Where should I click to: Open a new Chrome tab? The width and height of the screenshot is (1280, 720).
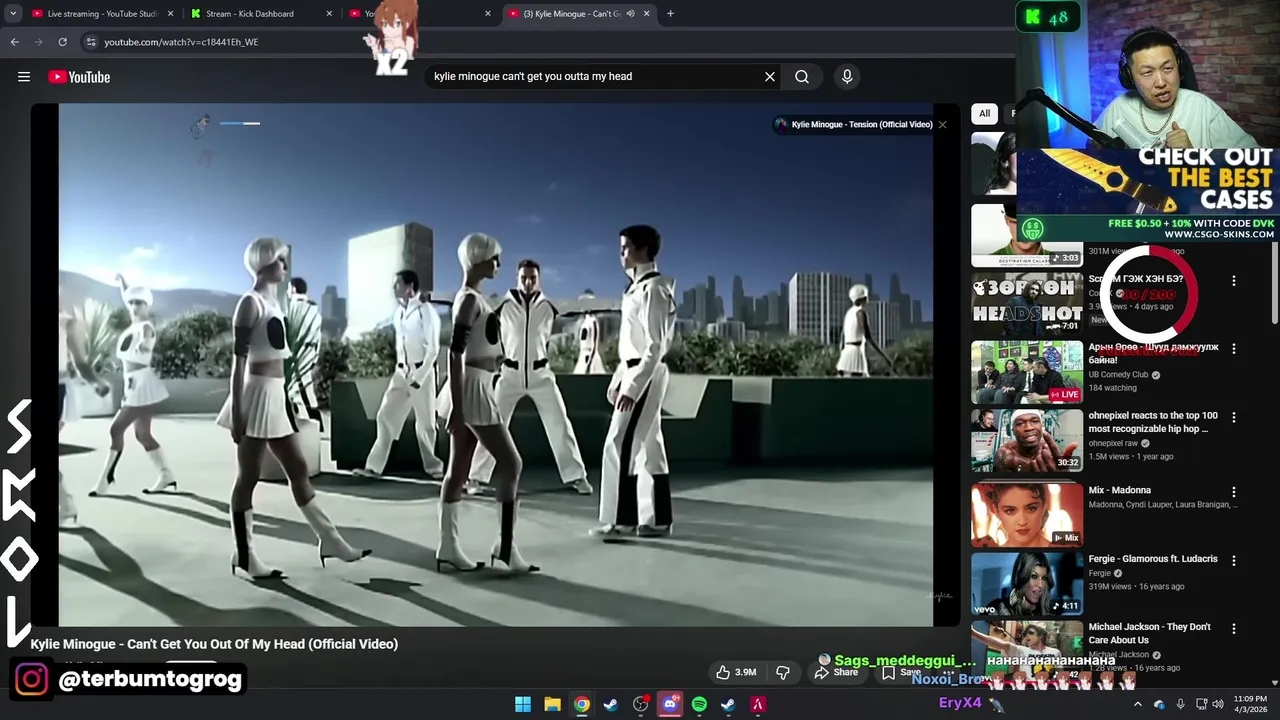click(670, 14)
